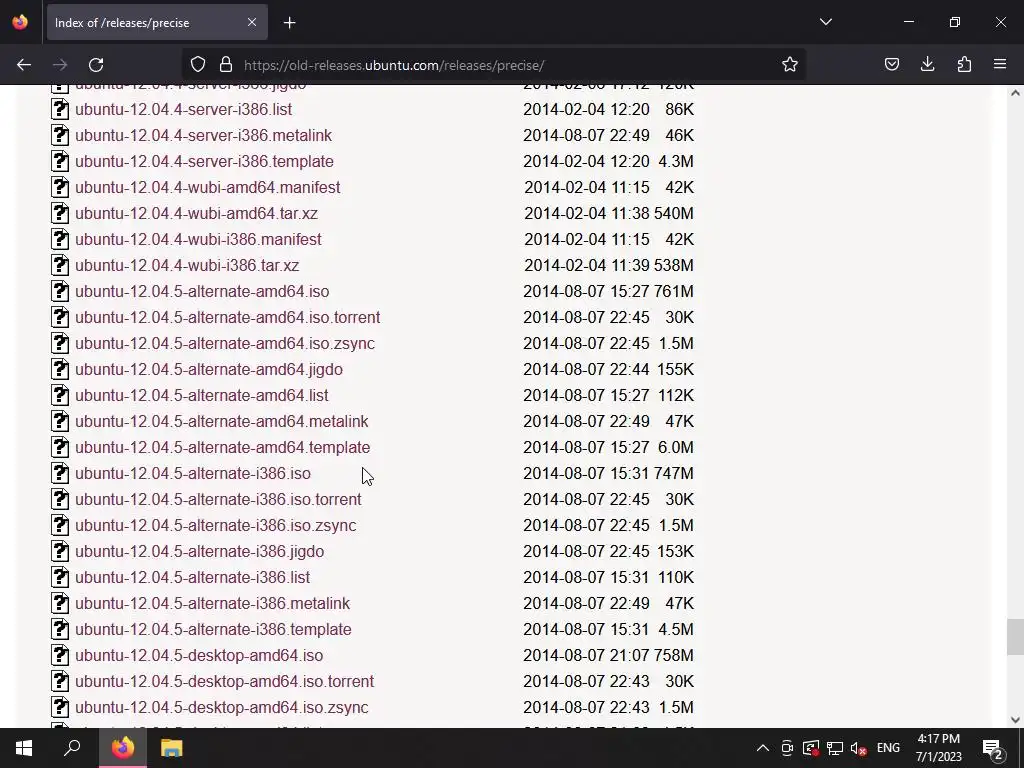Click file icon beside ubuntu-12.04.4-wubi-amd64.tar.xz
This screenshot has width=1024, height=768.
click(x=60, y=213)
